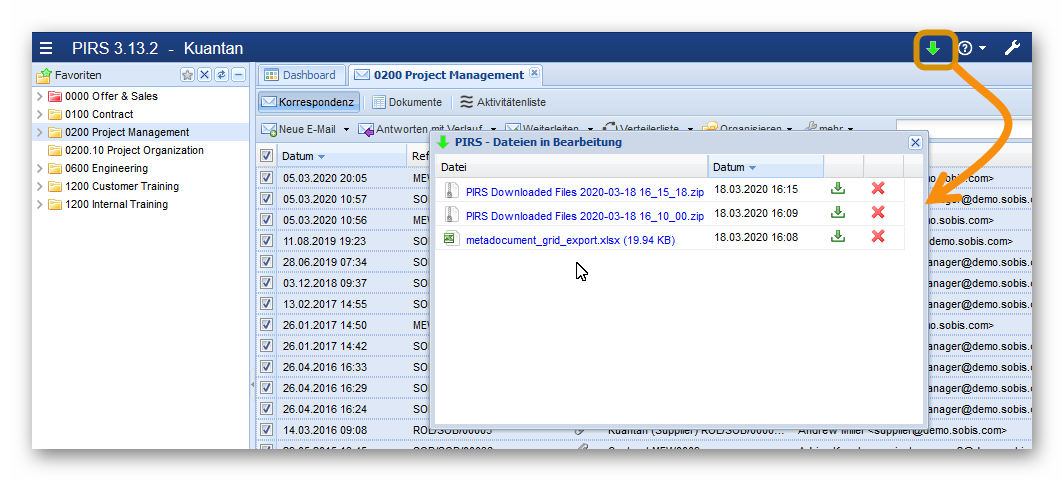Switch to Aktivitätenliste view

point(502,102)
